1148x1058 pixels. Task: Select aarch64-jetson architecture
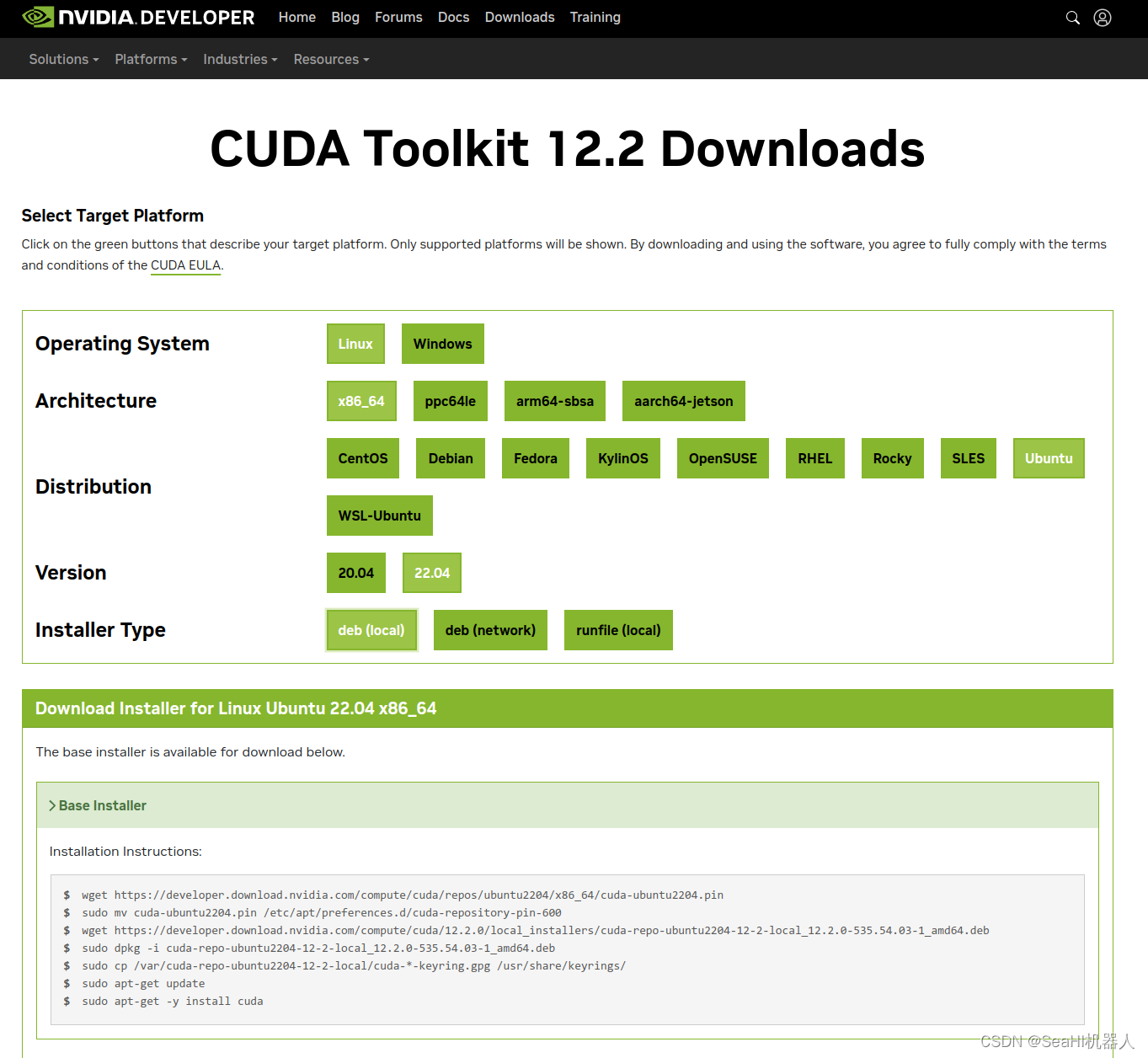coord(684,401)
